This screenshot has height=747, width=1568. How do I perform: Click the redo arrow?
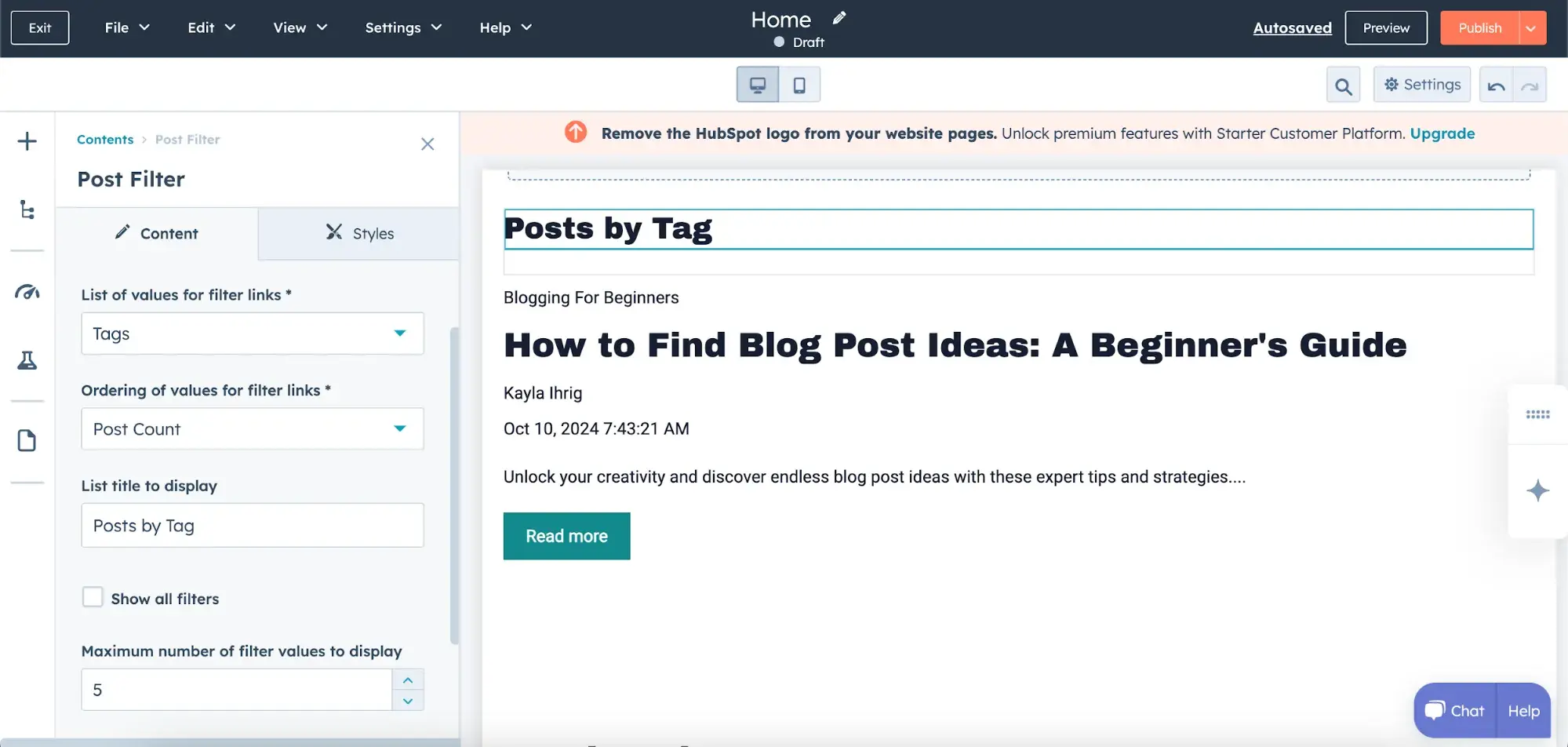click(1530, 86)
